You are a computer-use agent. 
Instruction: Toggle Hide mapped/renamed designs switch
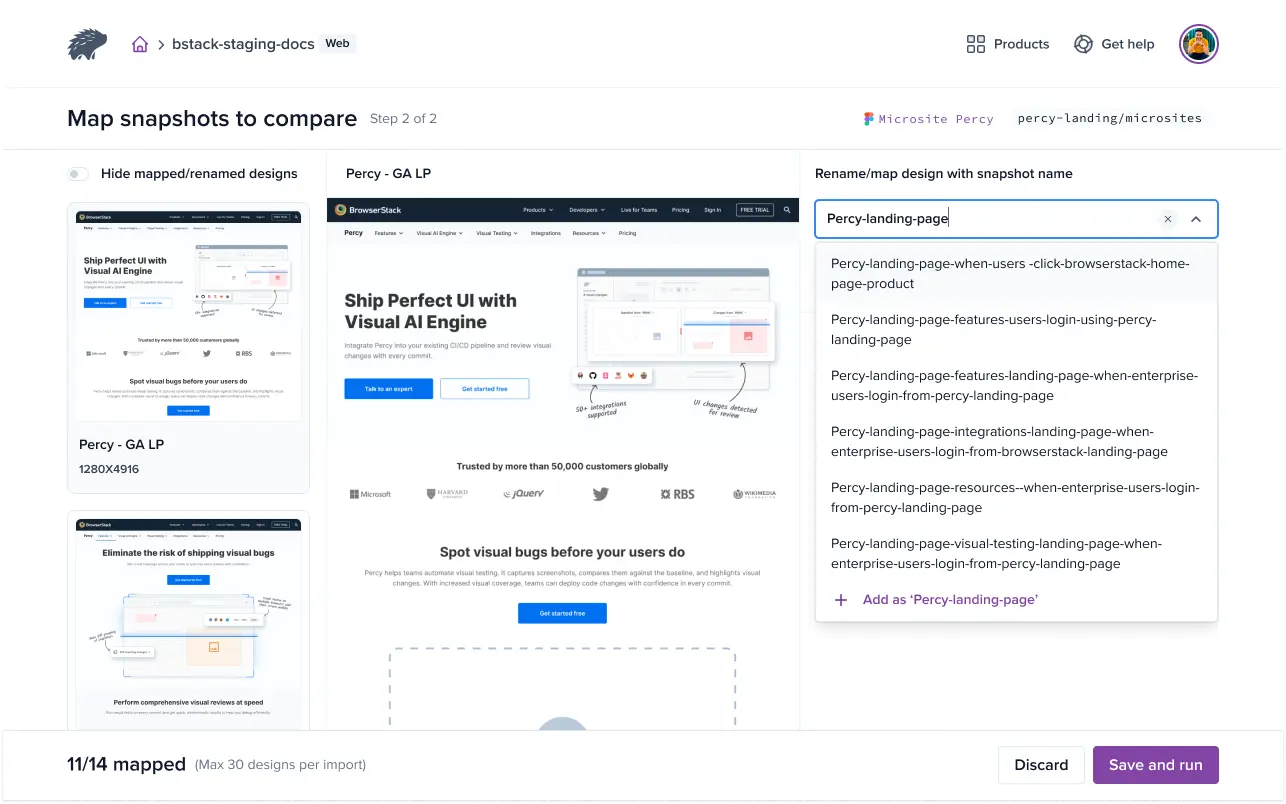coord(78,174)
